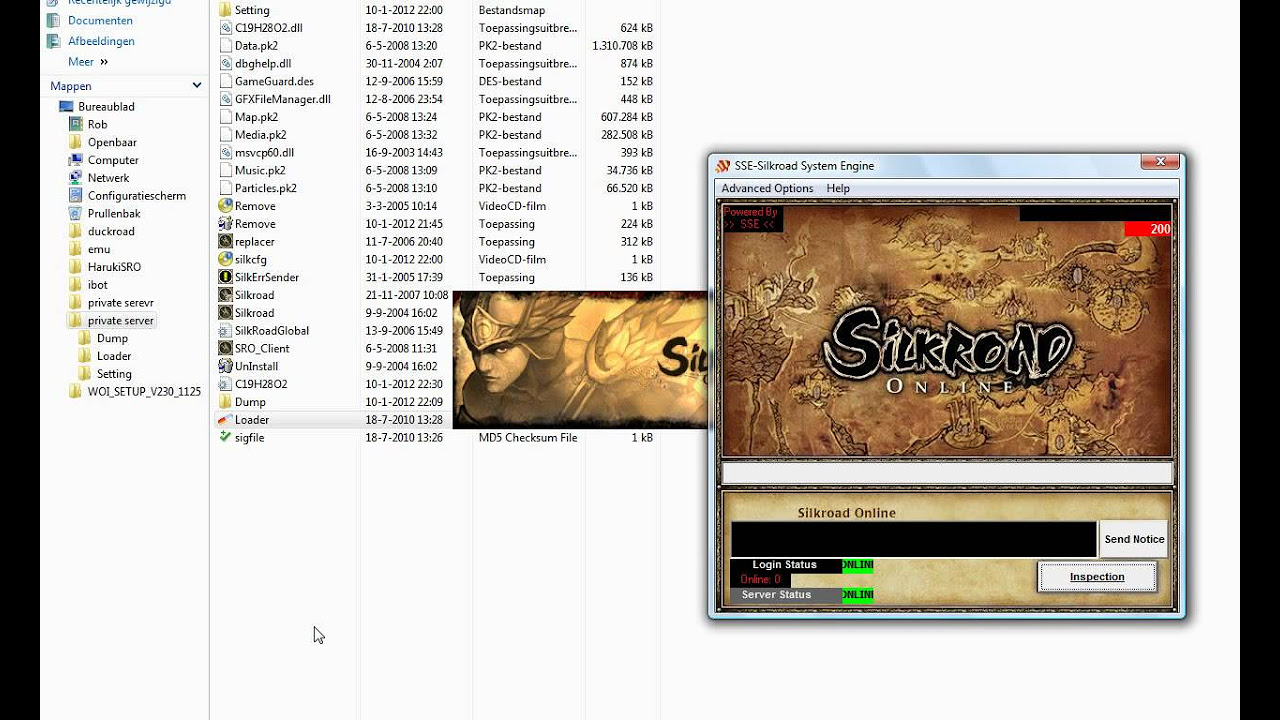Click the 'MD5 Checksum File' type cell
Screen dimensions: 1280x720
528,438
